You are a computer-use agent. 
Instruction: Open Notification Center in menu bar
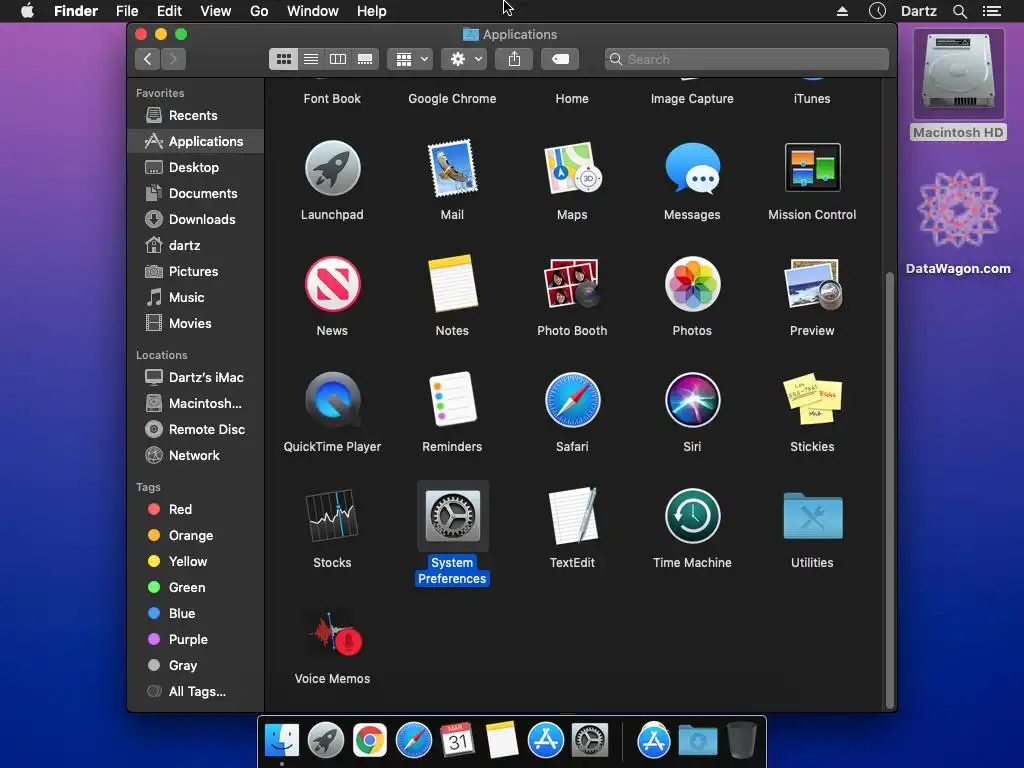[992, 11]
